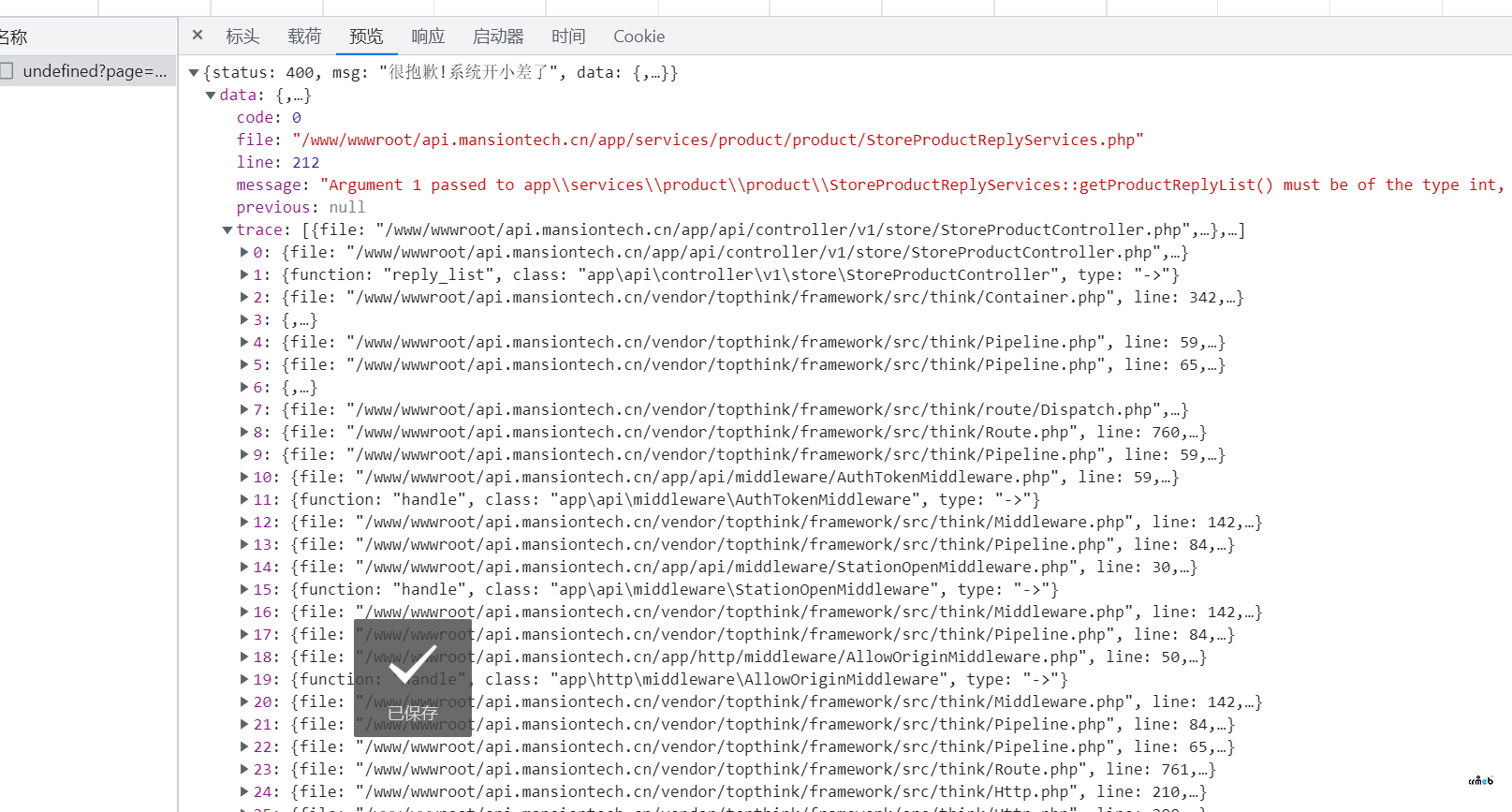Image resolution: width=1512 pixels, height=812 pixels.
Task: Expand trace entry 9 Pipeline.php line 59
Action: pyautogui.click(x=244, y=454)
